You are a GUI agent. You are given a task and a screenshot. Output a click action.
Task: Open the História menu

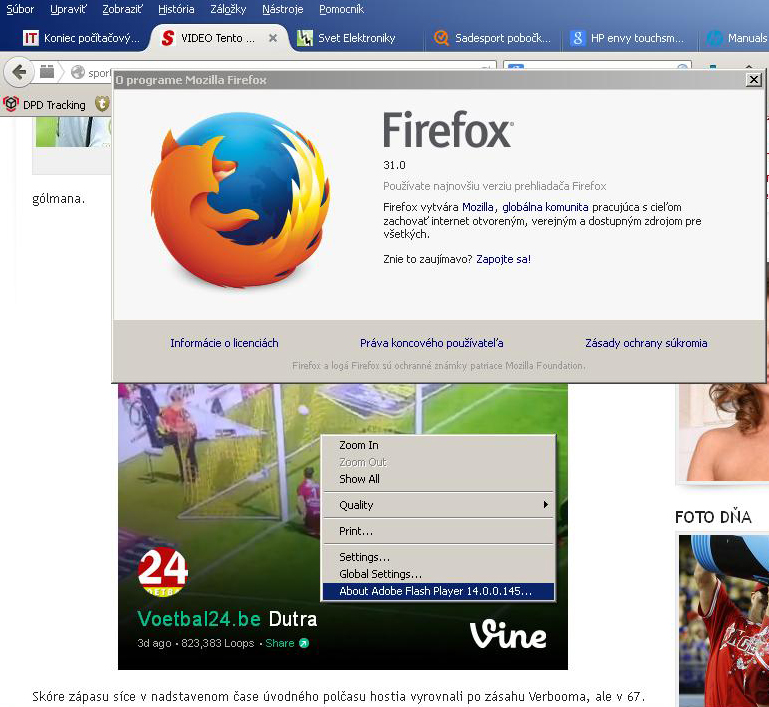point(176,9)
